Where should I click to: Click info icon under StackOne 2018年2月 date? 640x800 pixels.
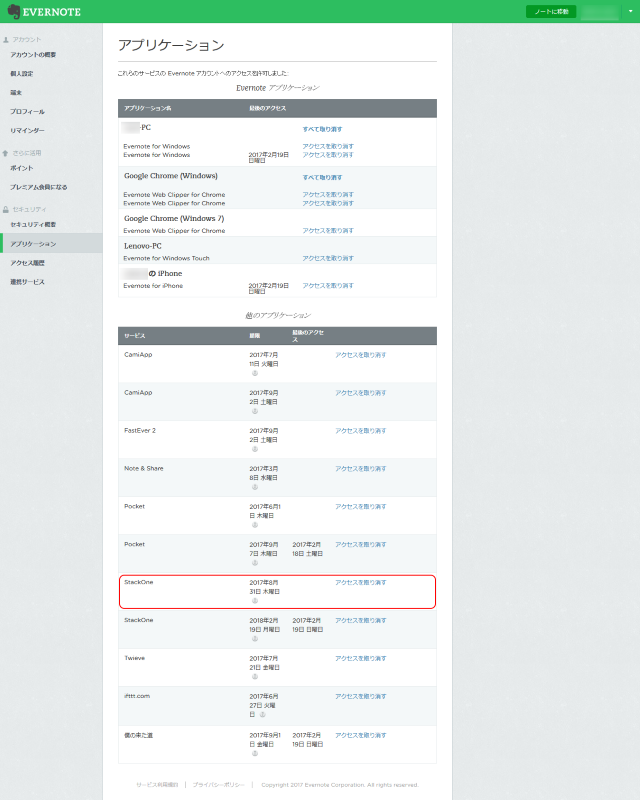(x=255, y=639)
